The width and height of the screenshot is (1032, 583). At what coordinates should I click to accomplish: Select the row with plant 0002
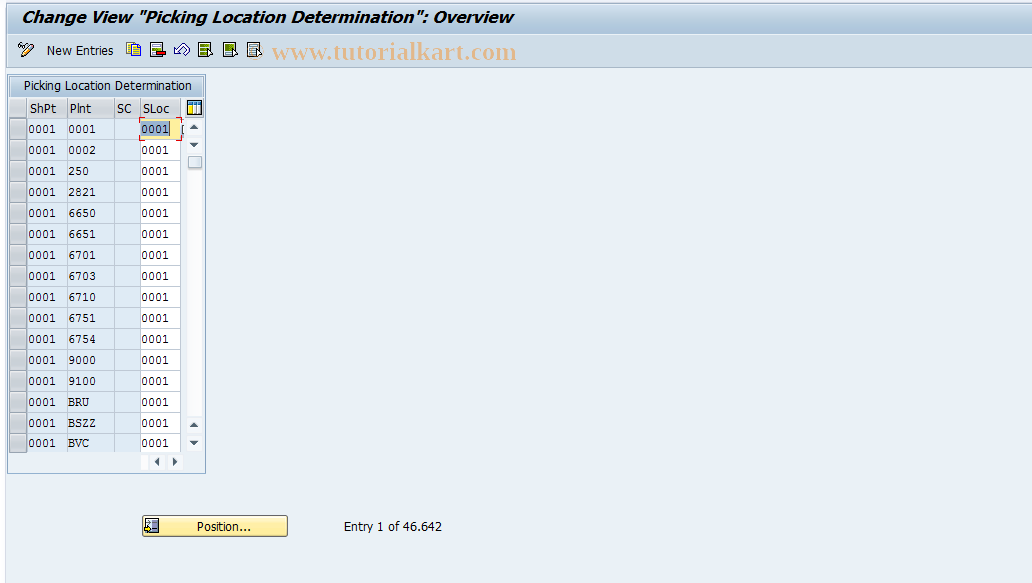pyautogui.click(x=18, y=150)
